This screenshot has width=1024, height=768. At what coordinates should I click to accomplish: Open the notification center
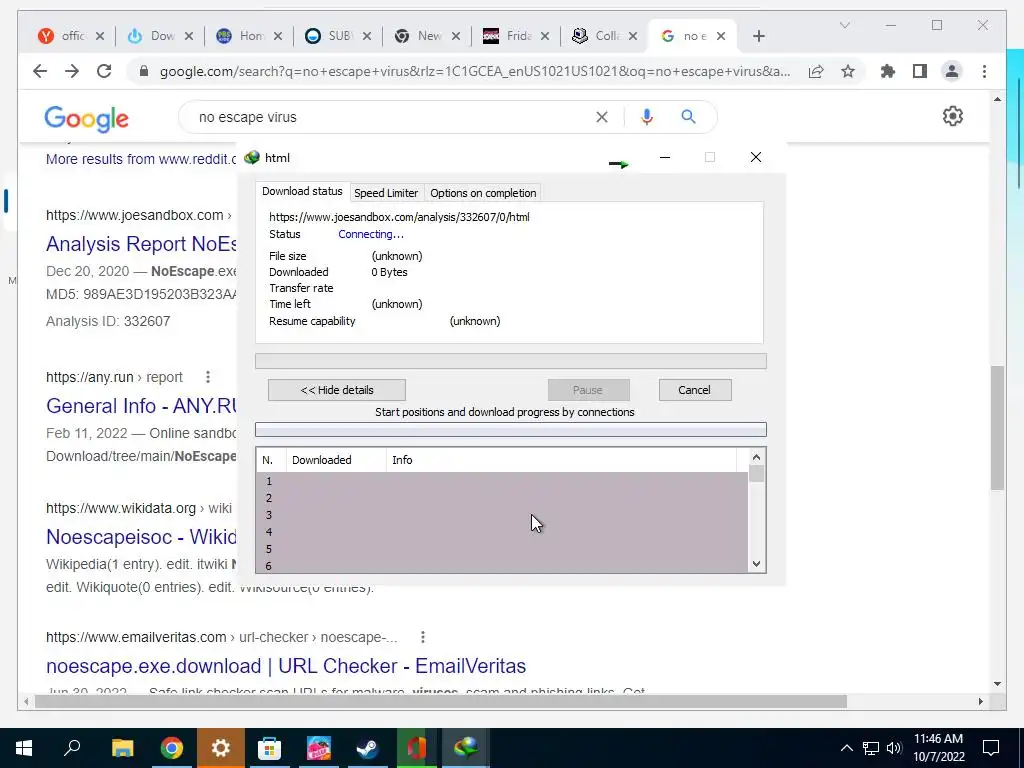click(x=991, y=748)
